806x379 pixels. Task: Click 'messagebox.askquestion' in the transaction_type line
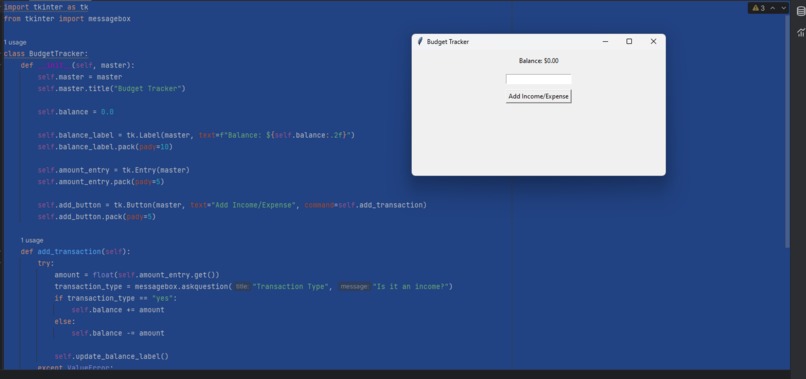(181, 286)
